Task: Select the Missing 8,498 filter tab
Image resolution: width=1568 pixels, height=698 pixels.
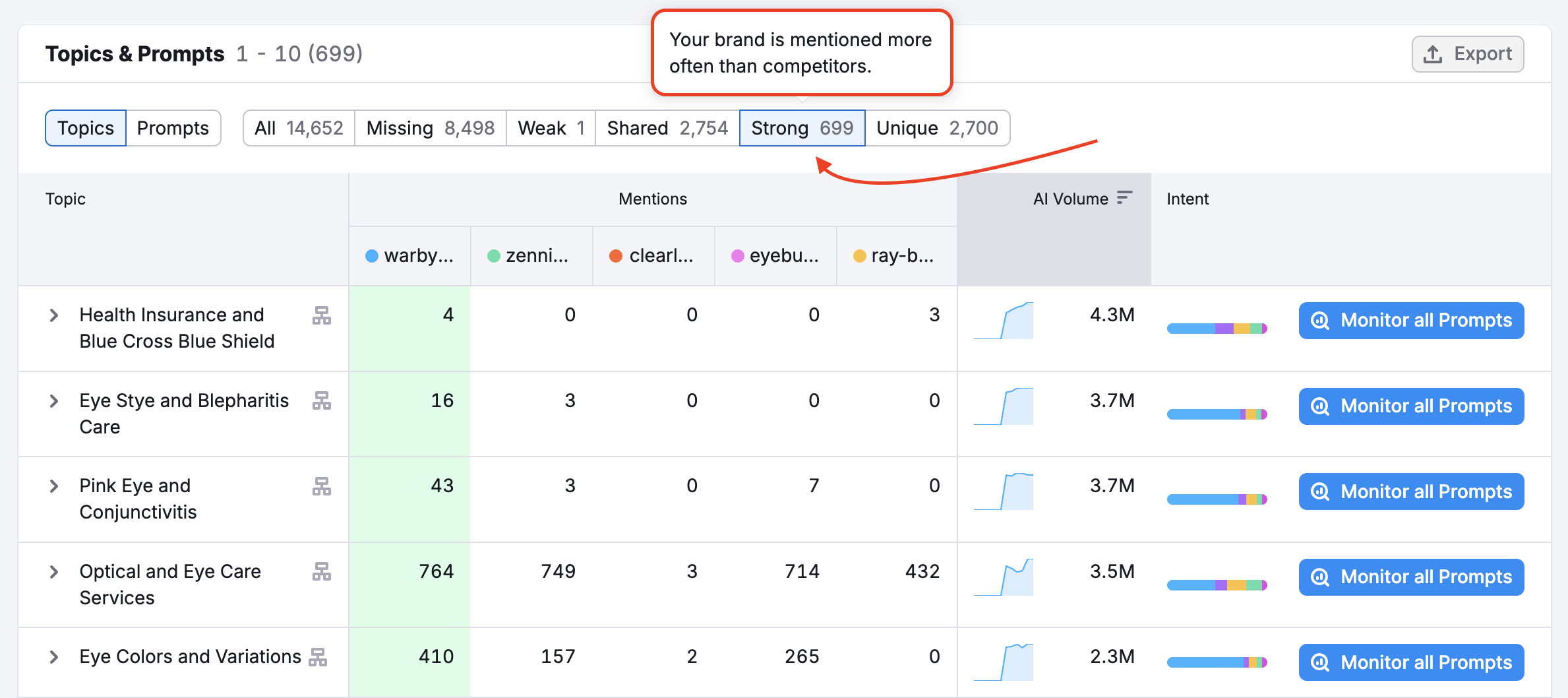Action: (430, 127)
